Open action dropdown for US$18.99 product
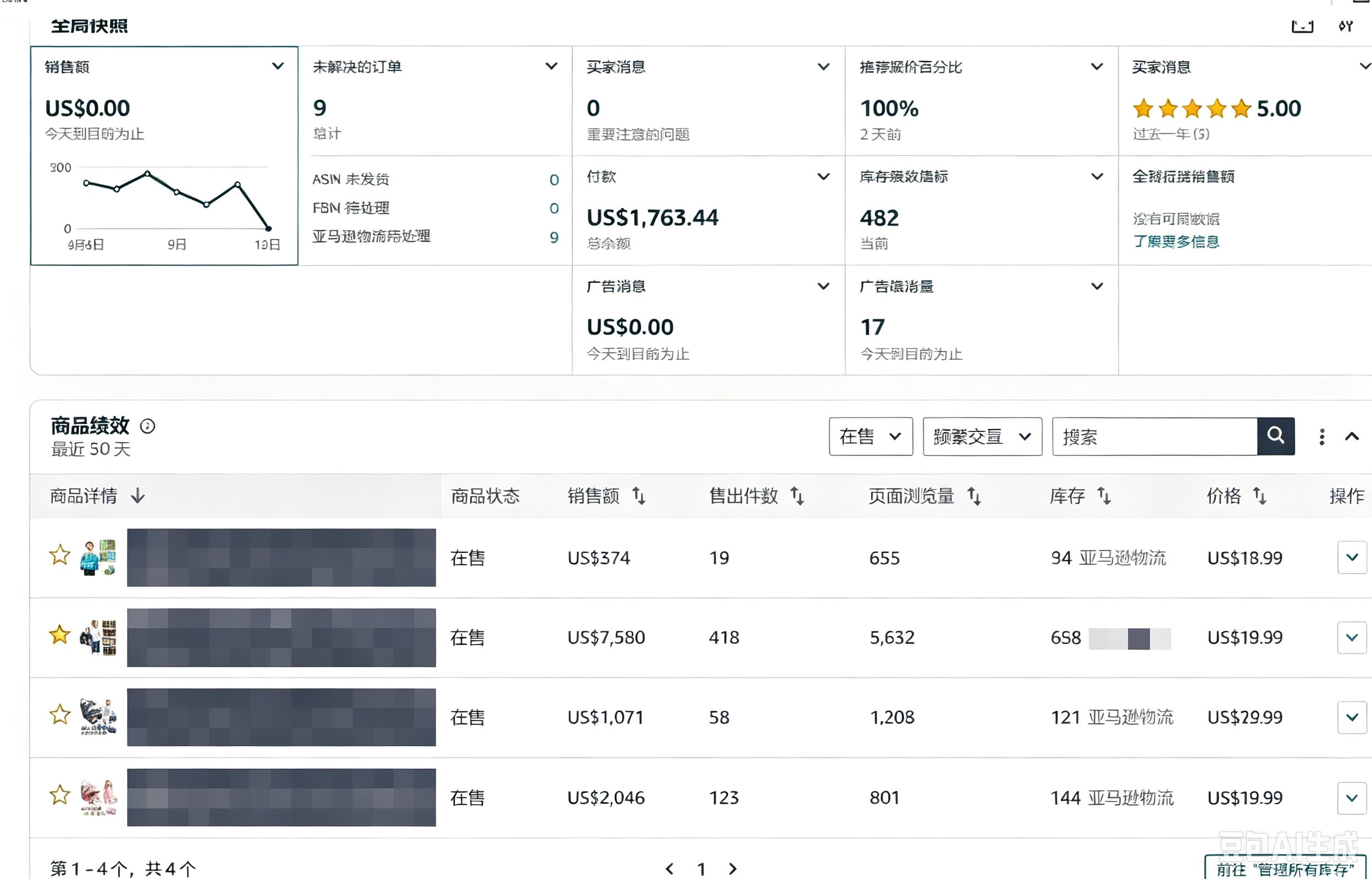 tap(1352, 557)
